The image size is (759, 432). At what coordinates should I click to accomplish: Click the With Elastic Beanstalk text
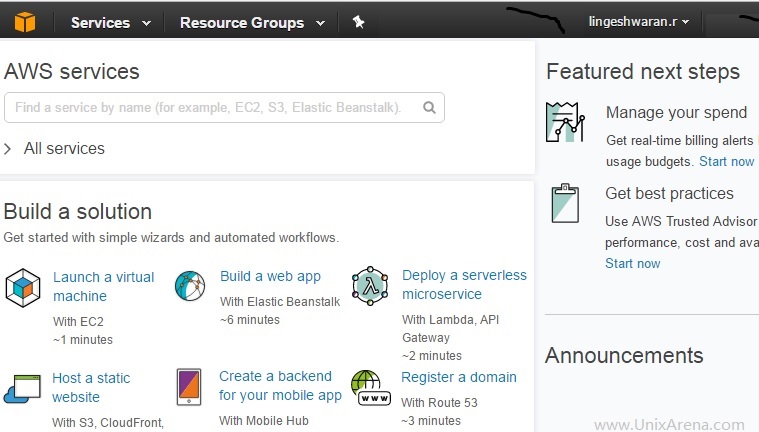pyautogui.click(x=280, y=302)
